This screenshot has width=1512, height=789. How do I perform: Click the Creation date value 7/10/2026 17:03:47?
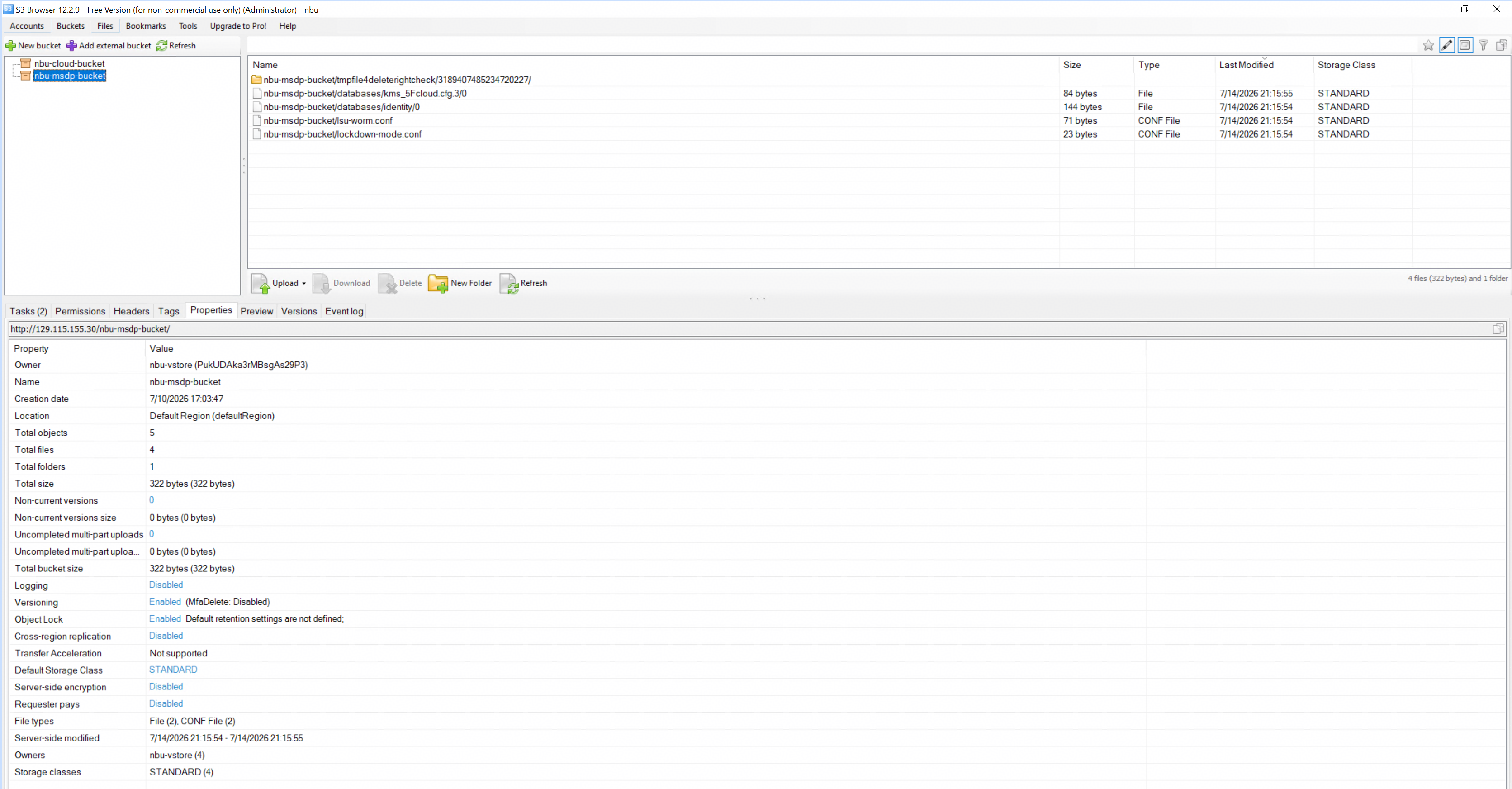click(187, 399)
